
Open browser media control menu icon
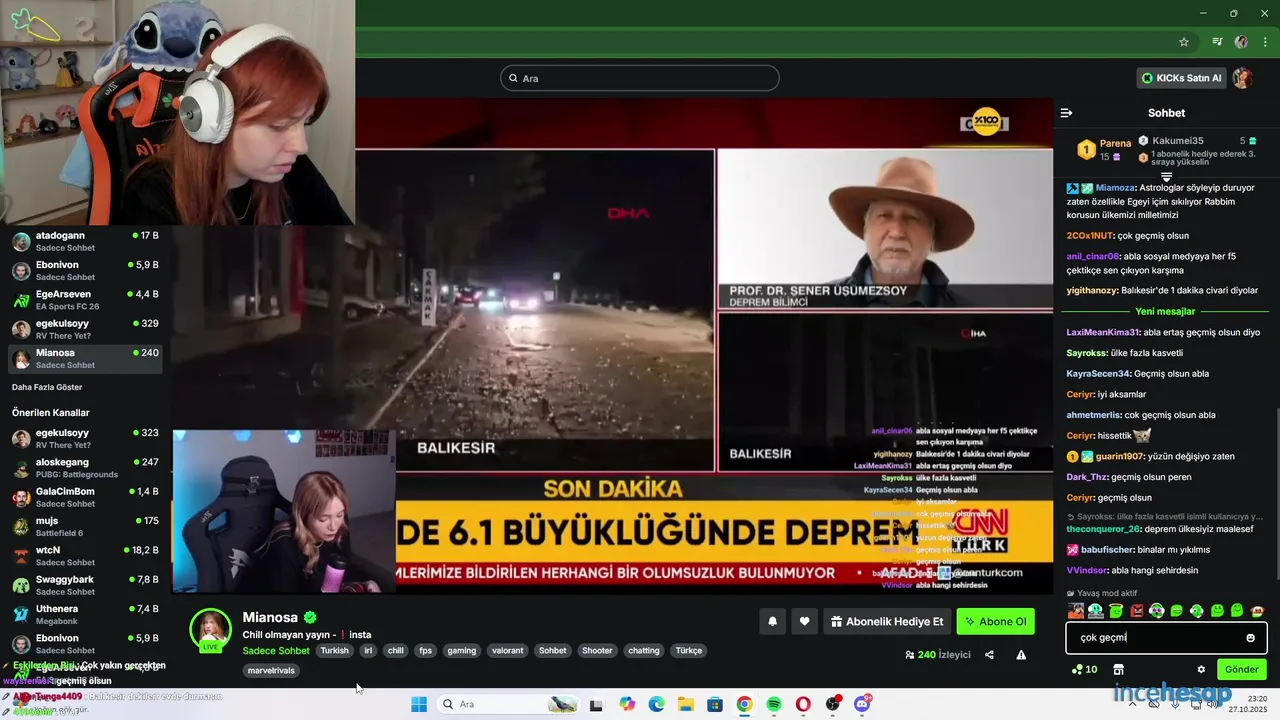[1217, 42]
